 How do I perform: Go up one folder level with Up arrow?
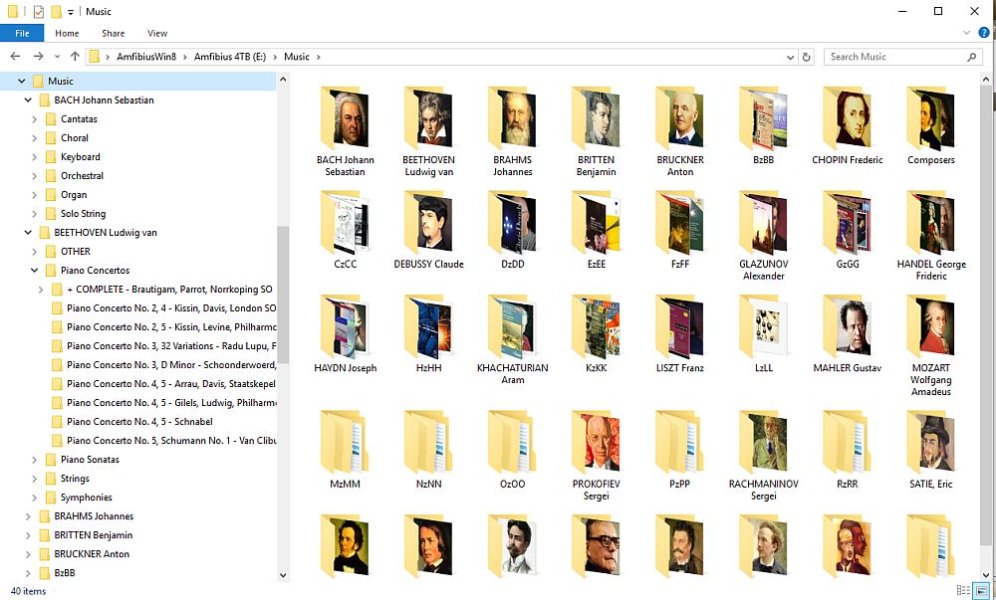click(x=74, y=57)
